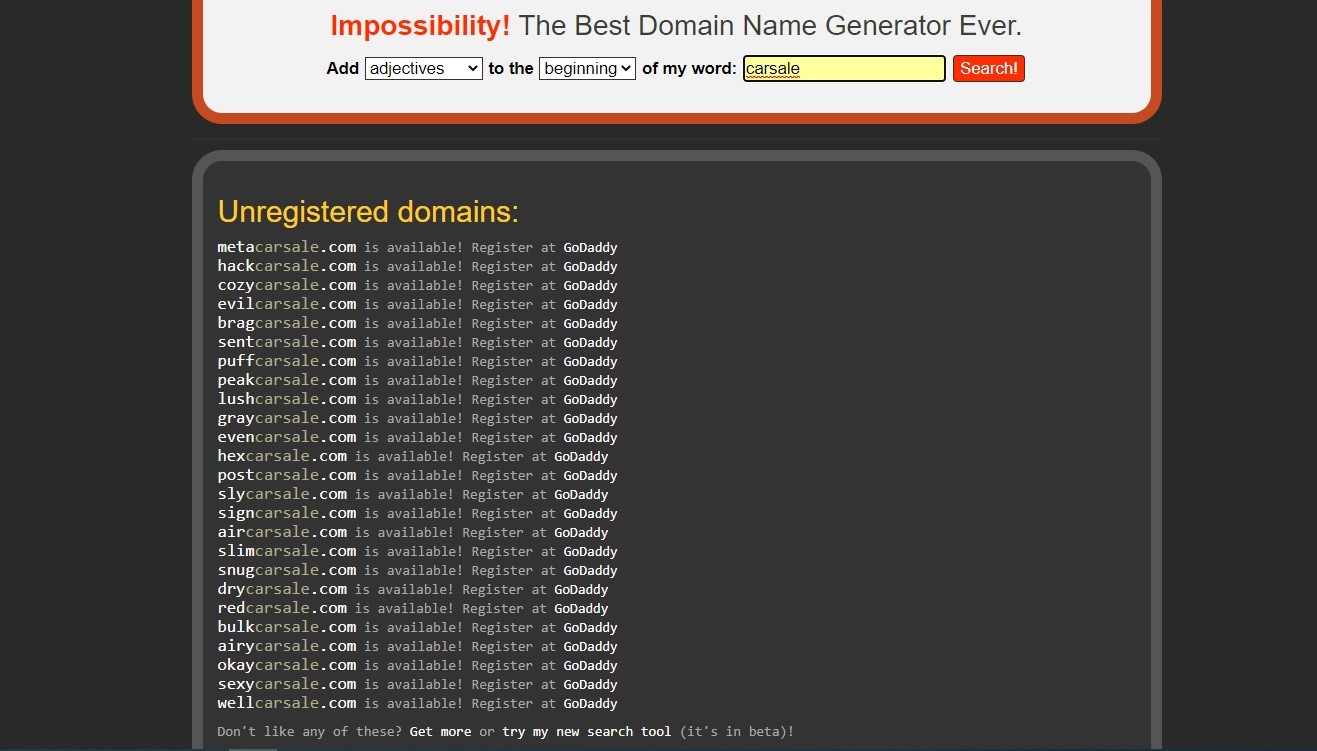Image resolution: width=1317 pixels, height=751 pixels.
Task: Open the redcarsale.com domain link
Action: 283,608
